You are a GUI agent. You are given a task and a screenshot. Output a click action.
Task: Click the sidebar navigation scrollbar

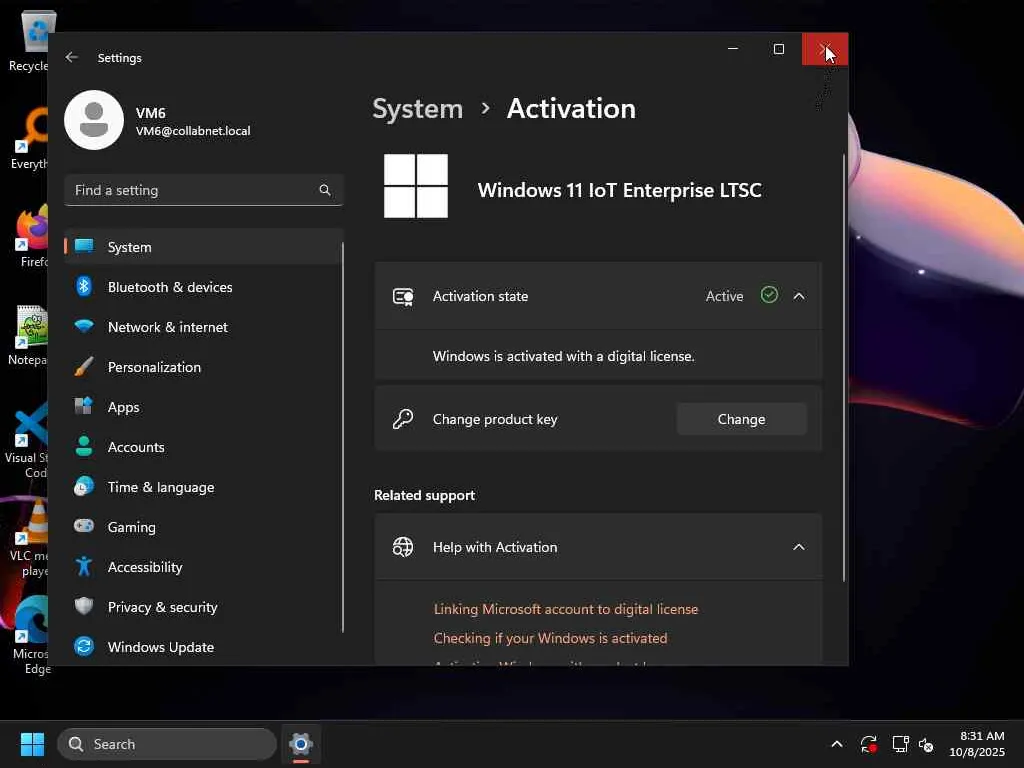coord(342,438)
